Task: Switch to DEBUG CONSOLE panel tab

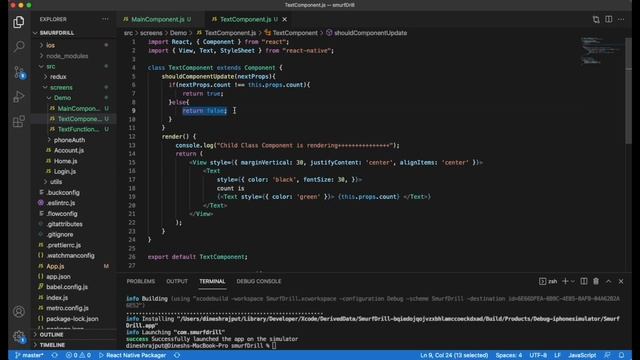Action: pos(259,281)
